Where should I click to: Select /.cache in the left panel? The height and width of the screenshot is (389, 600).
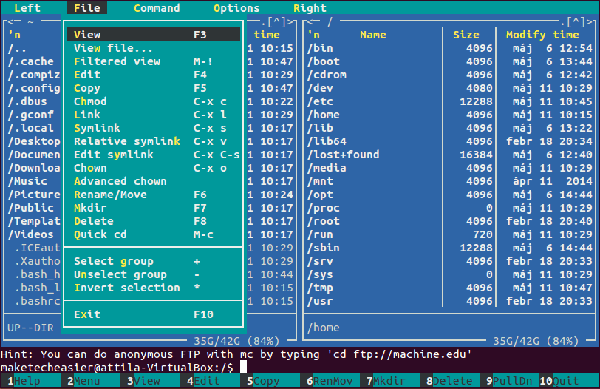coord(31,61)
